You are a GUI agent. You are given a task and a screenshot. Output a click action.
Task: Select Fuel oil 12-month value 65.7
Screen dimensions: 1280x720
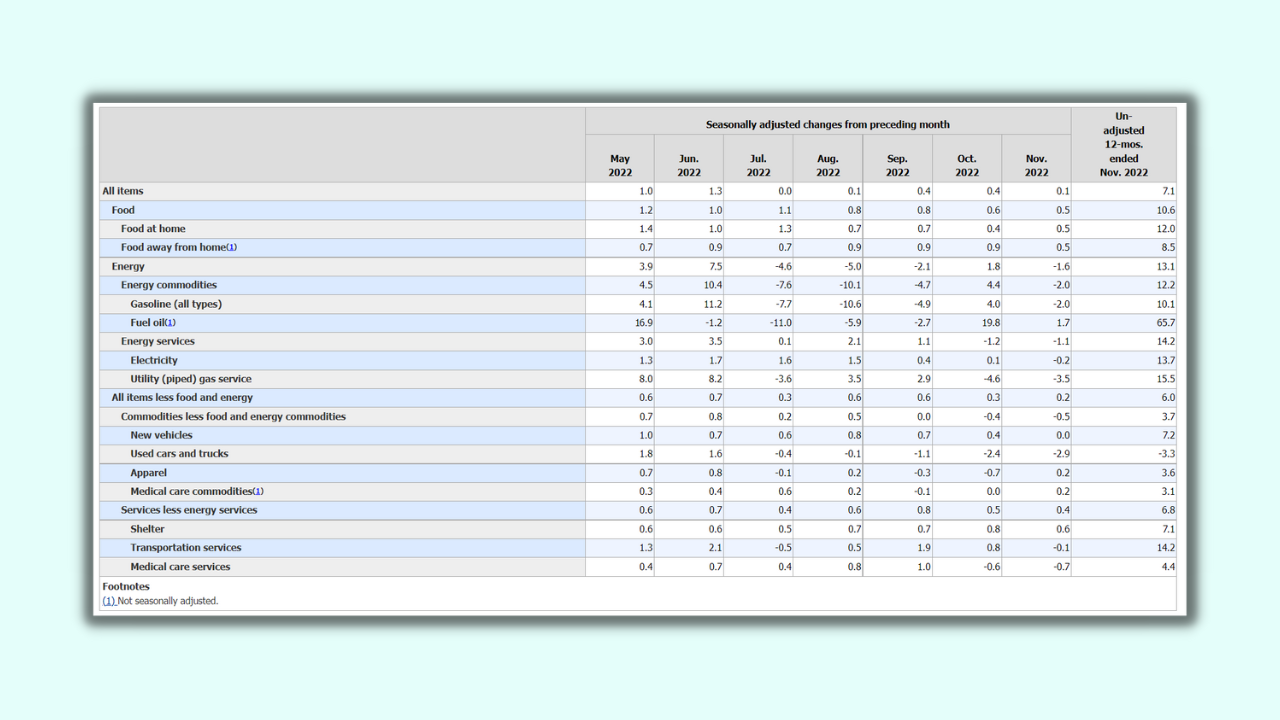(x=1164, y=323)
